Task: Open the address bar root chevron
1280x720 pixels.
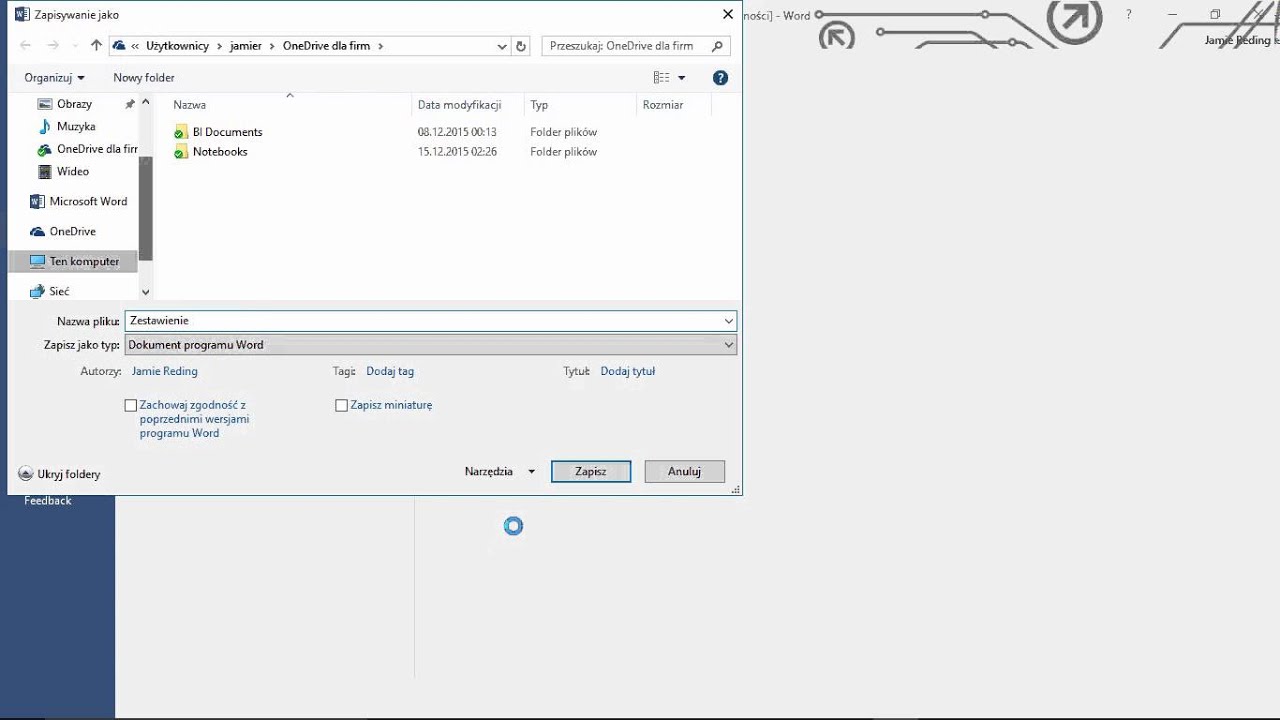Action: [x=134, y=46]
